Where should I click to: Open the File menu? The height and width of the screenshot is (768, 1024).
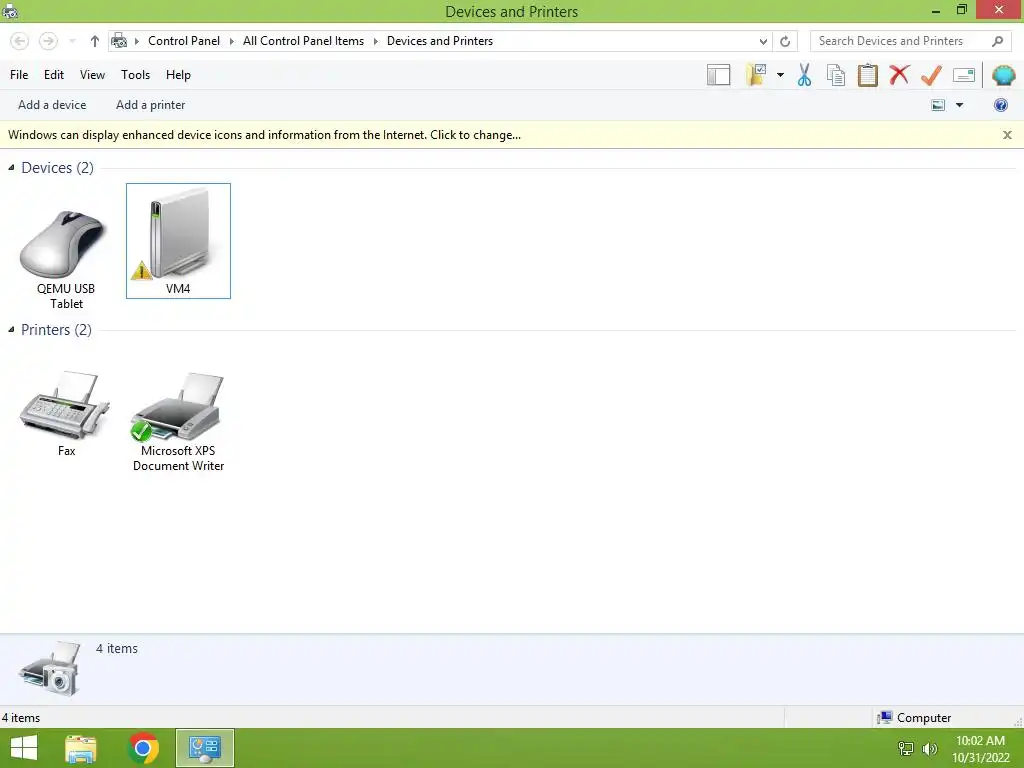(19, 74)
